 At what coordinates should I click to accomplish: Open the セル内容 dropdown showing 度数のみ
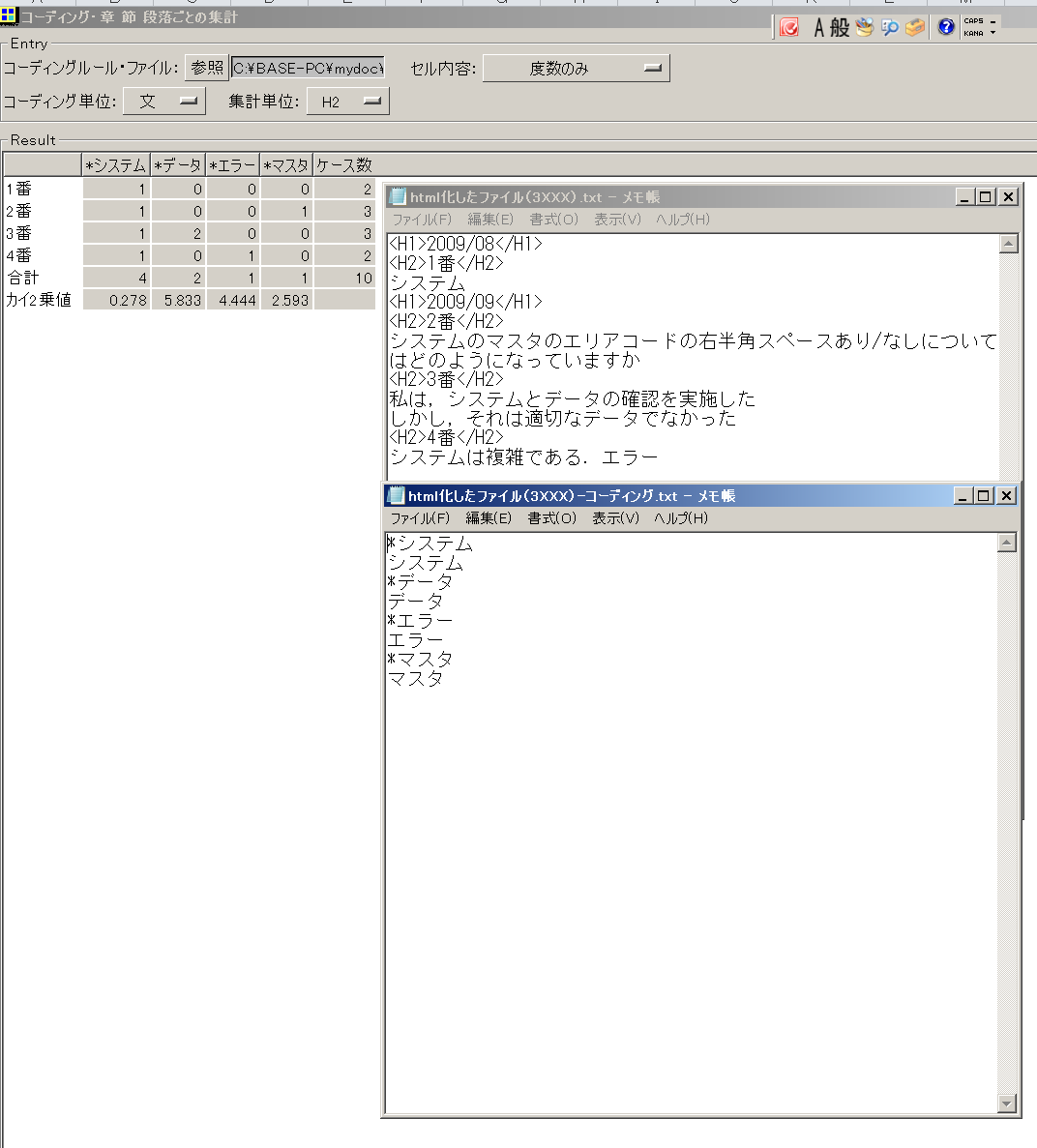coord(576,68)
